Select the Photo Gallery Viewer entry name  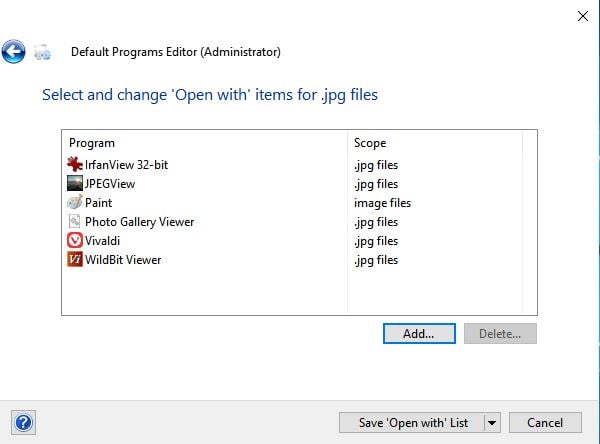(139, 222)
